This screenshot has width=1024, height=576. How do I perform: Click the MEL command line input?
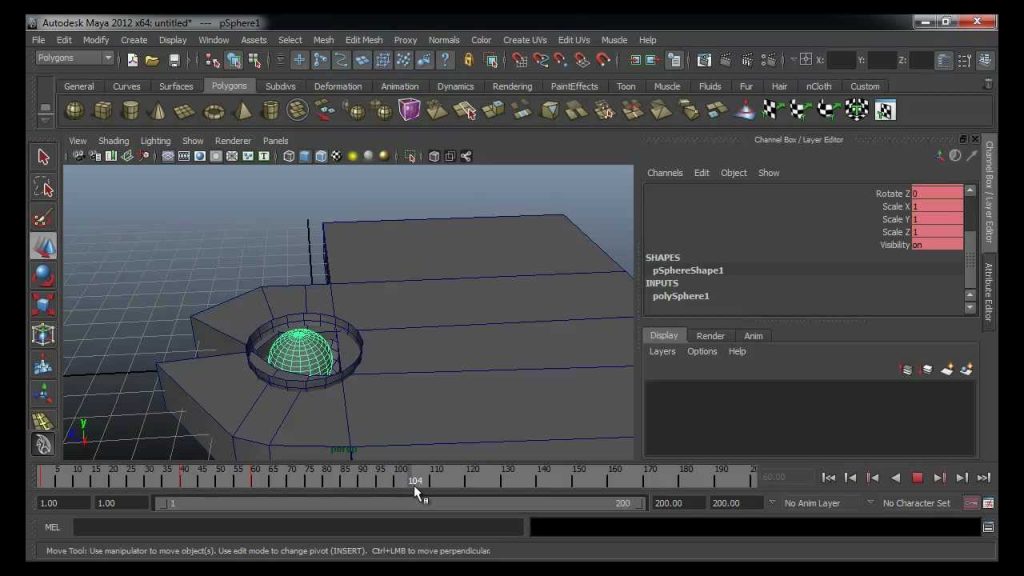tap(298, 527)
